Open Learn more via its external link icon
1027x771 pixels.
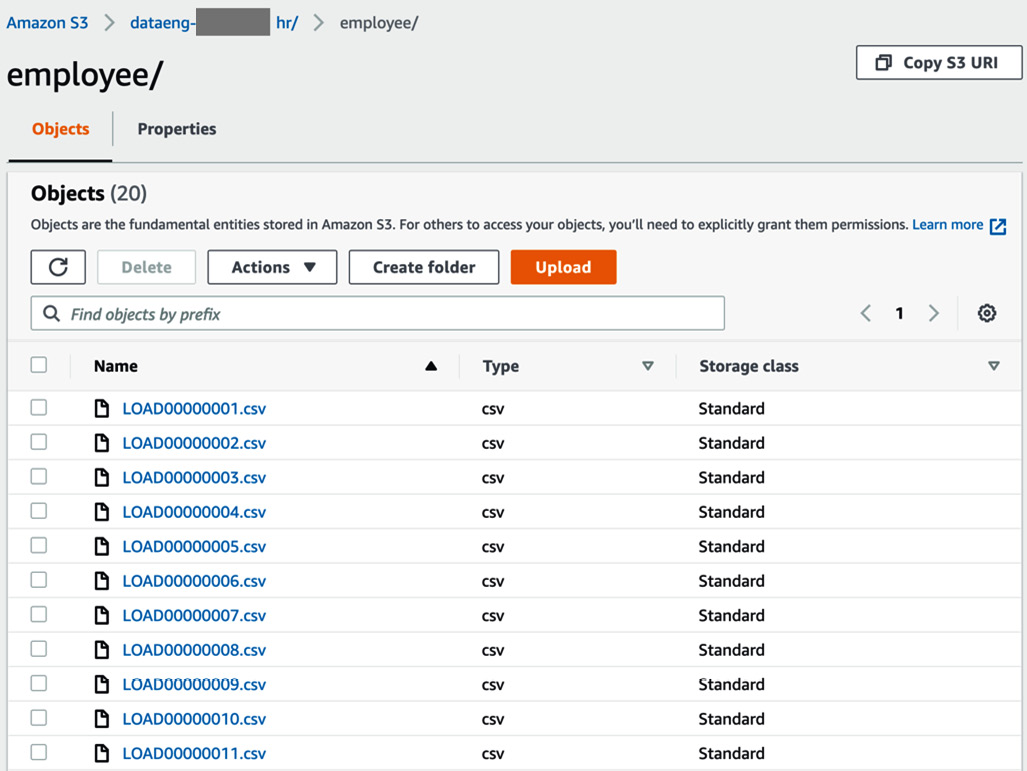point(997,225)
